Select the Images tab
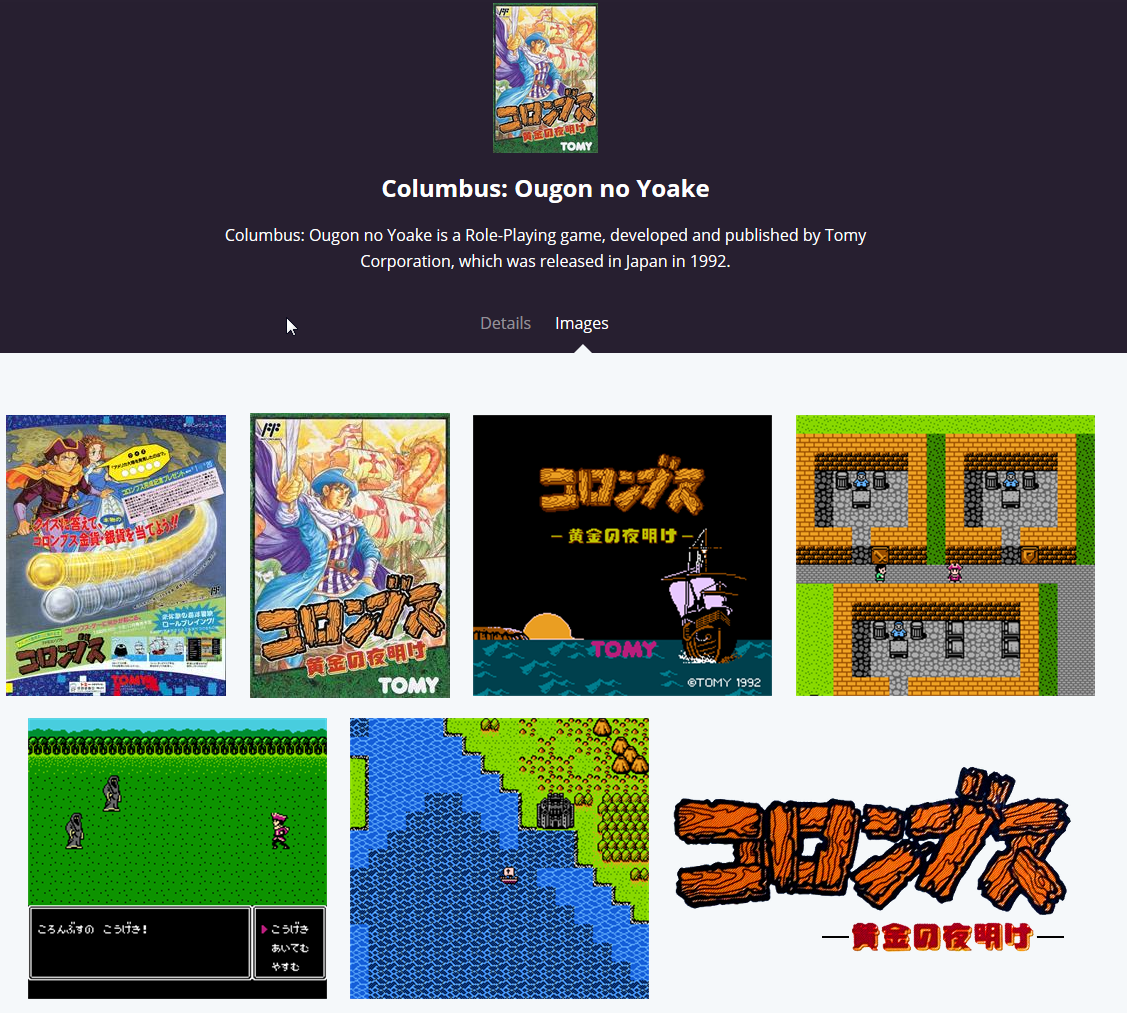The width and height of the screenshot is (1127, 1013). (x=581, y=324)
